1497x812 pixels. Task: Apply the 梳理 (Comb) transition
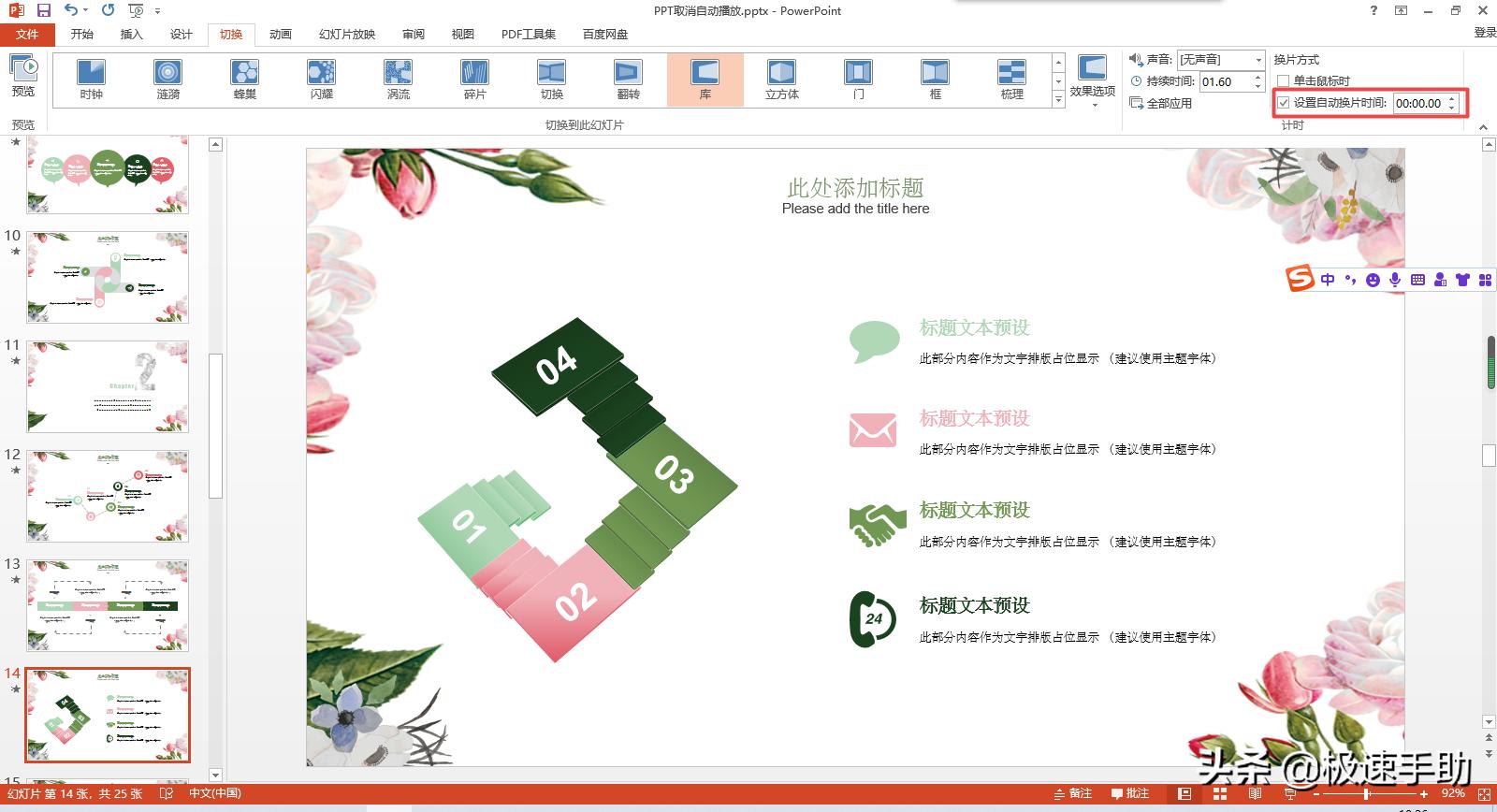[x=1011, y=80]
